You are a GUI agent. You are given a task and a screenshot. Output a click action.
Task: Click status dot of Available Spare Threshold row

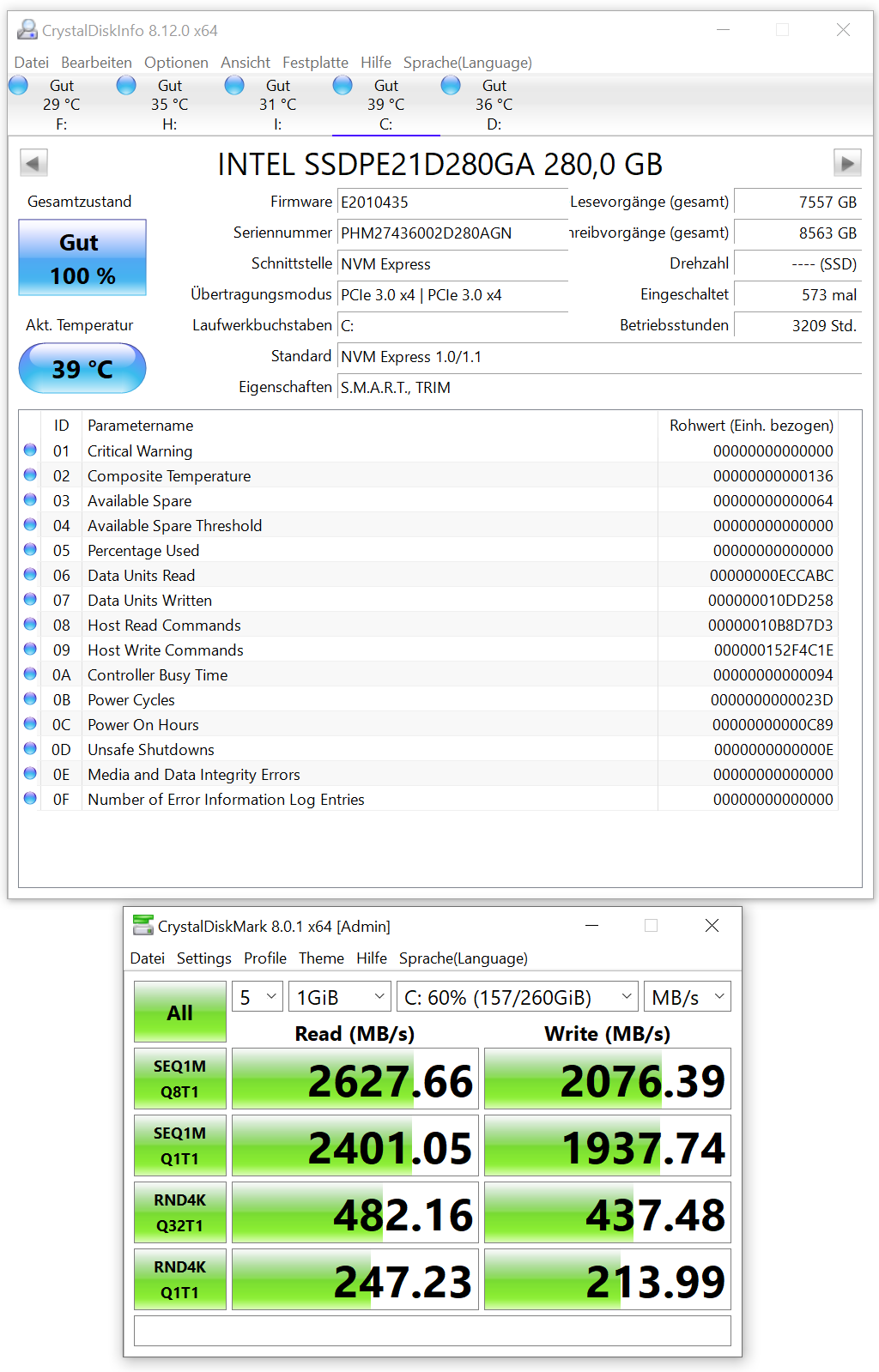pos(30,524)
